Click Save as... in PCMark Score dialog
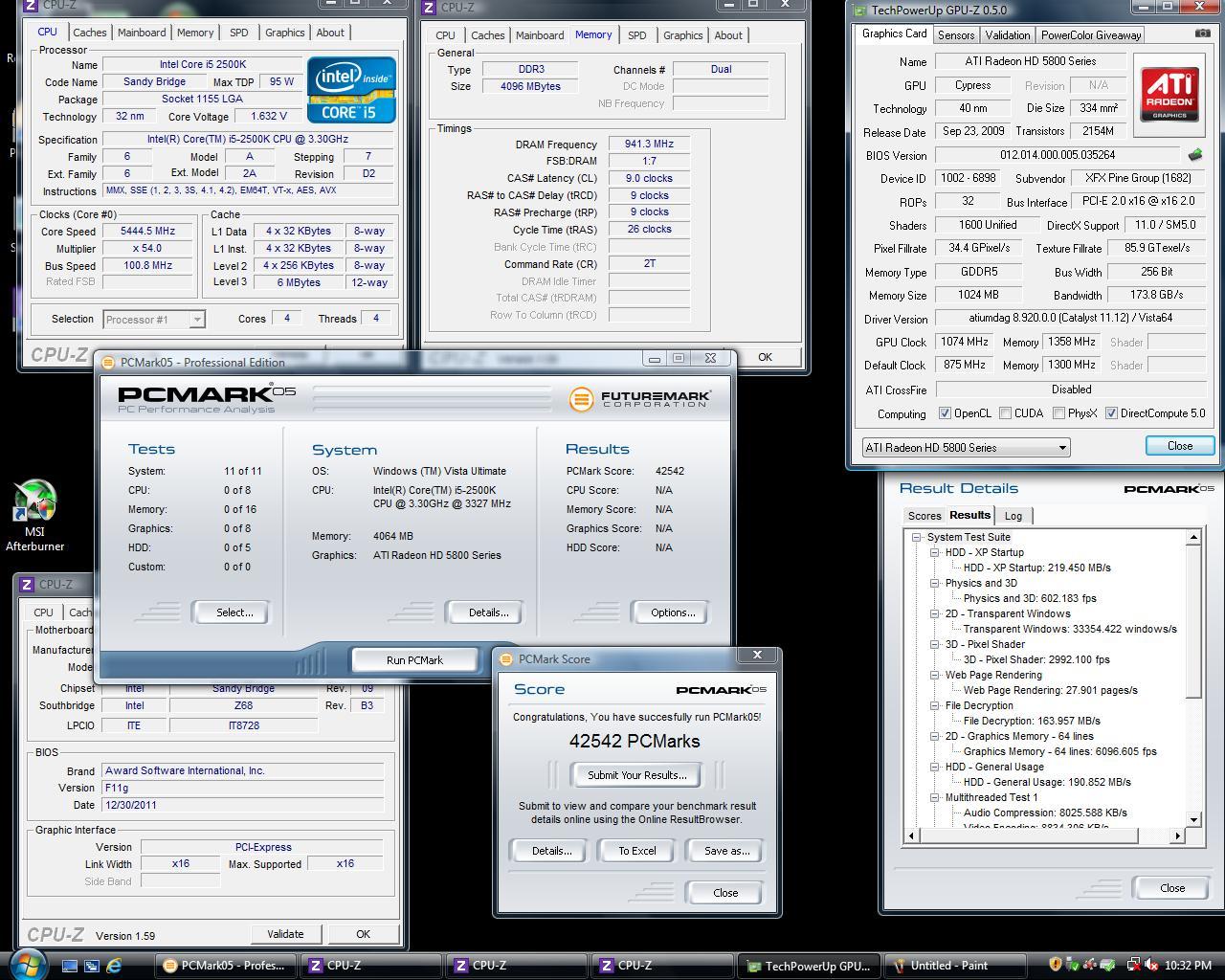This screenshot has height=980, width=1225. (x=727, y=851)
